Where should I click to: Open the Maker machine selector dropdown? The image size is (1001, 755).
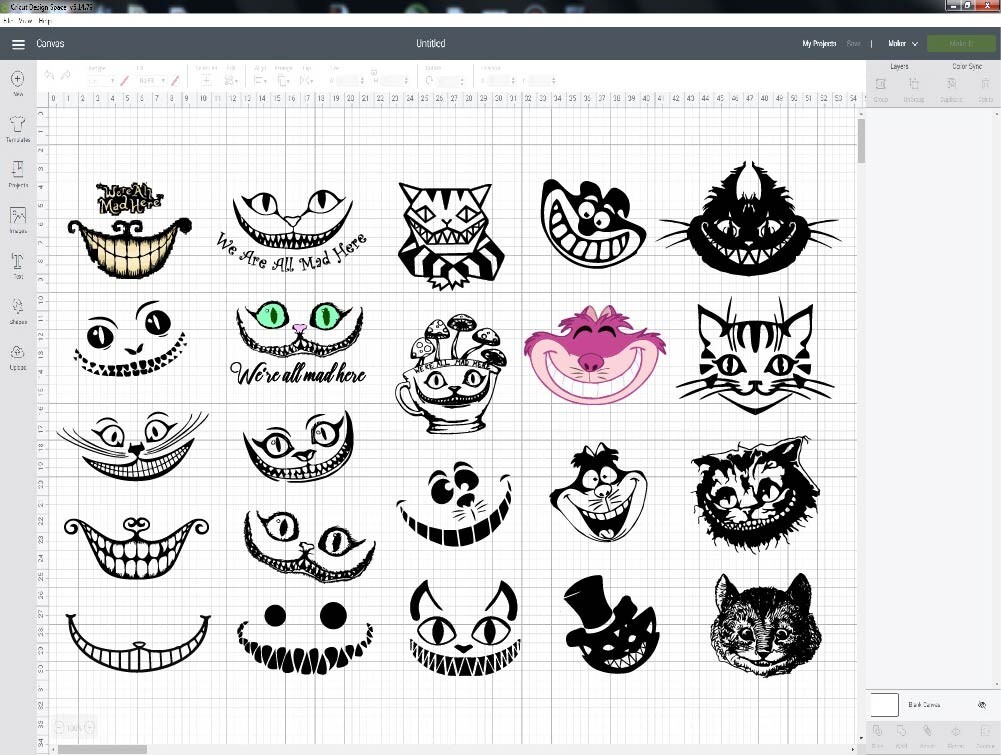[903, 43]
